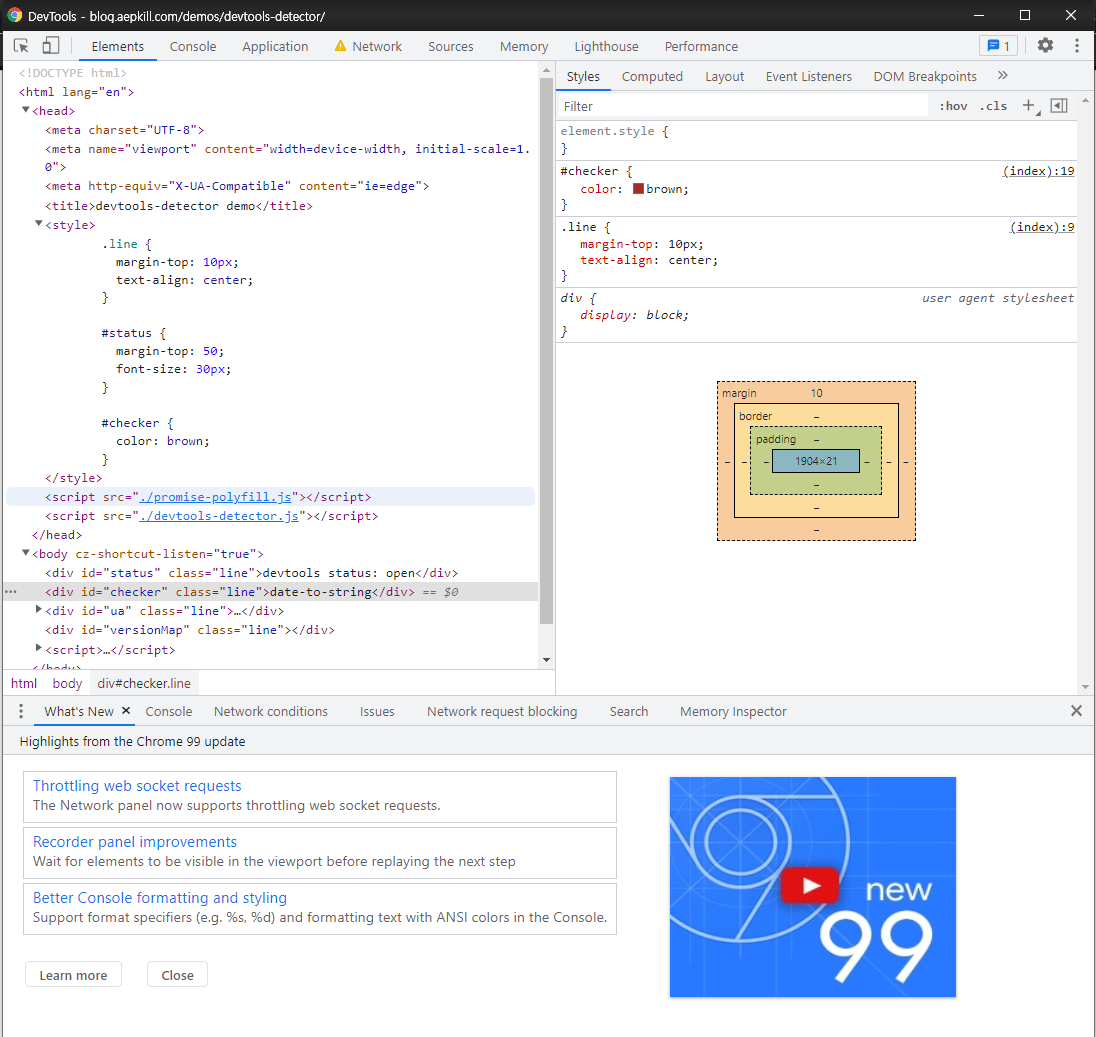Toggle the :hov element state panel
The width and height of the screenshot is (1096, 1037).
click(x=953, y=106)
